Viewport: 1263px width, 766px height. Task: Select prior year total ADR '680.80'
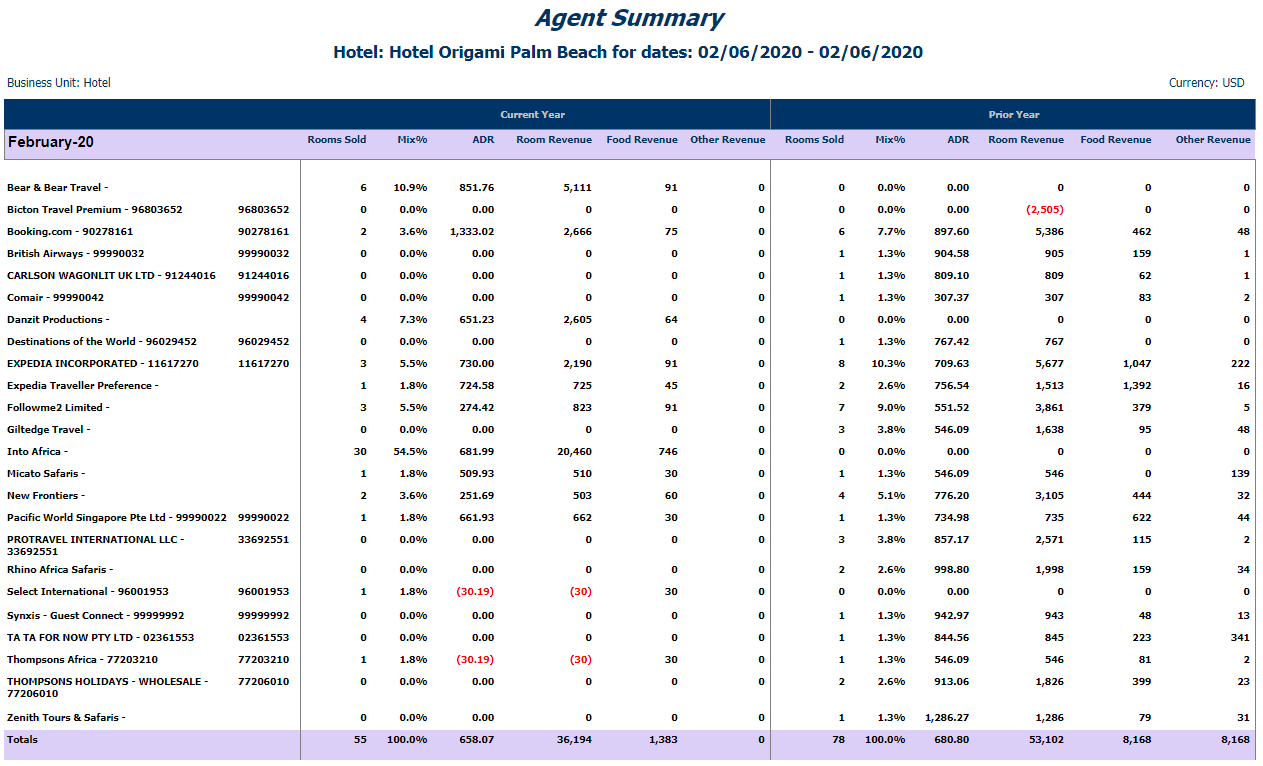coord(950,740)
